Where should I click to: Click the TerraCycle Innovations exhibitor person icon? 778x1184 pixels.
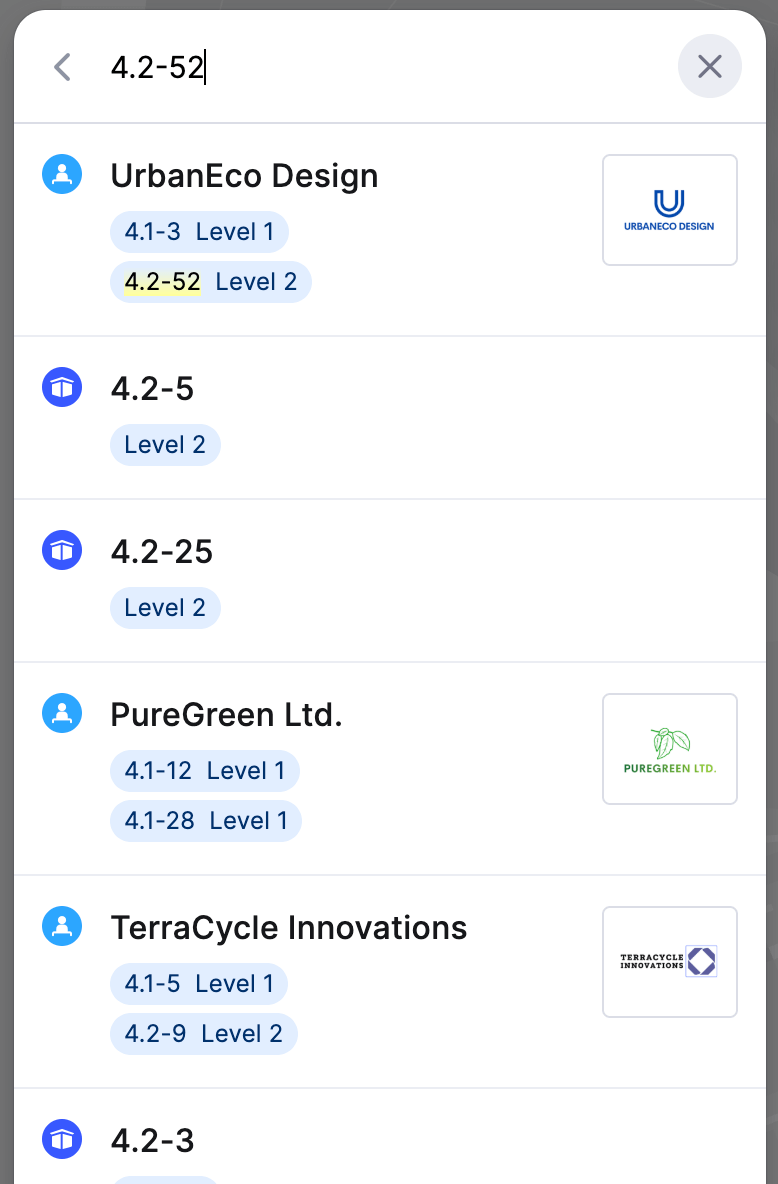62,927
